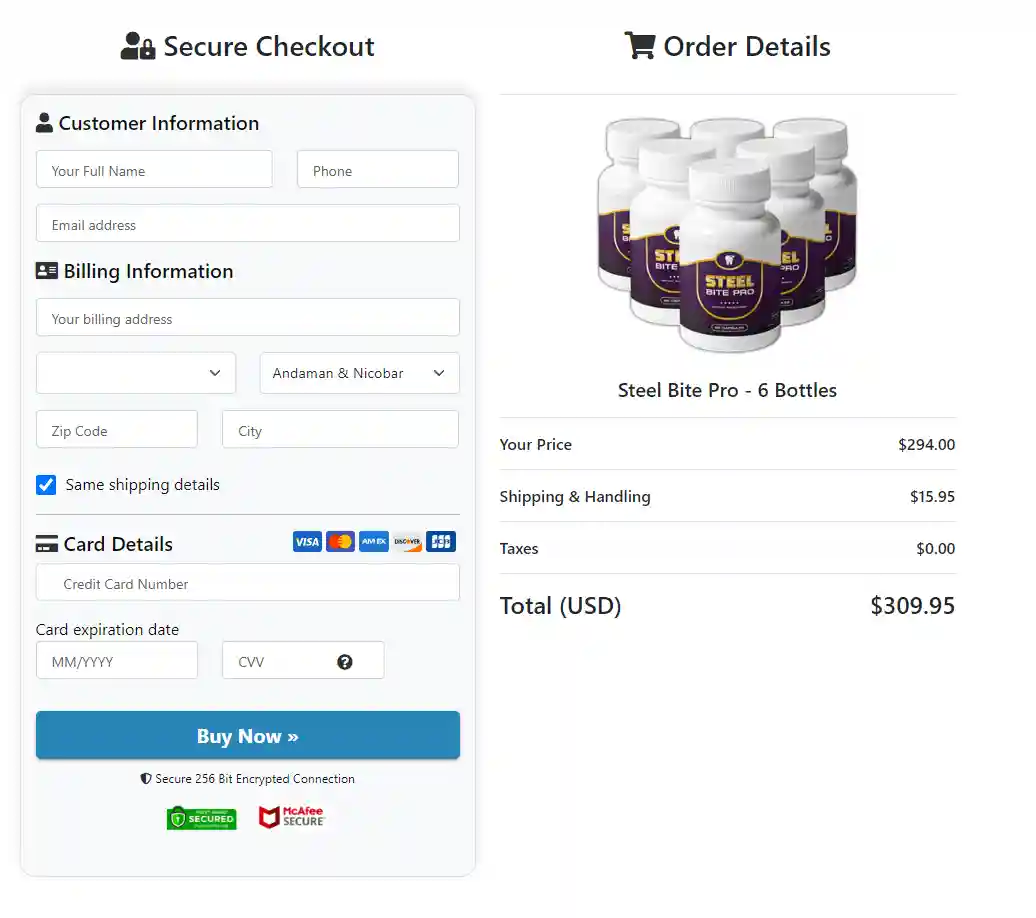Click the Your Full Name field
The width and height of the screenshot is (1036, 918).
pyautogui.click(x=154, y=170)
